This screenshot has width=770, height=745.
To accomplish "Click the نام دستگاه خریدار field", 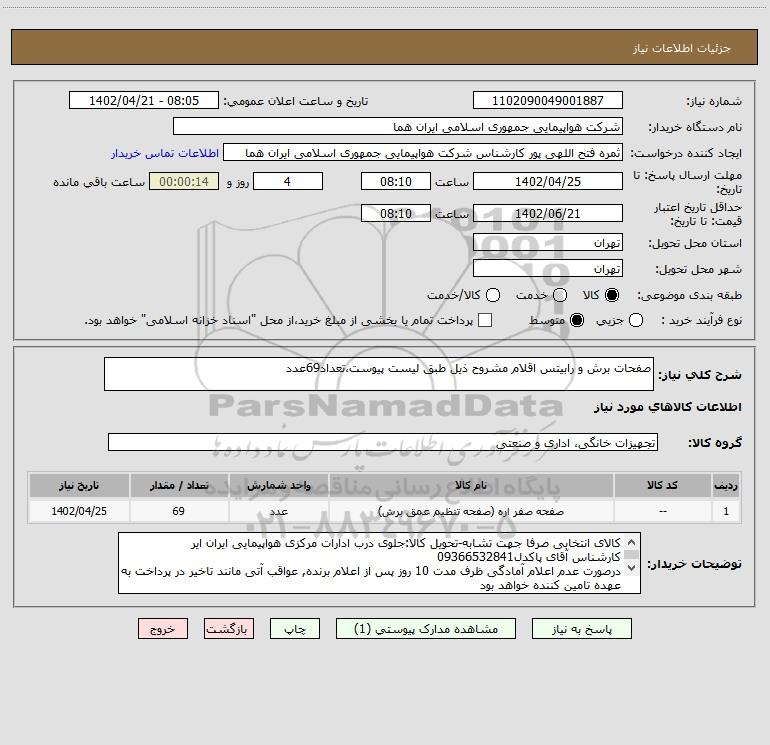I will [x=398, y=127].
